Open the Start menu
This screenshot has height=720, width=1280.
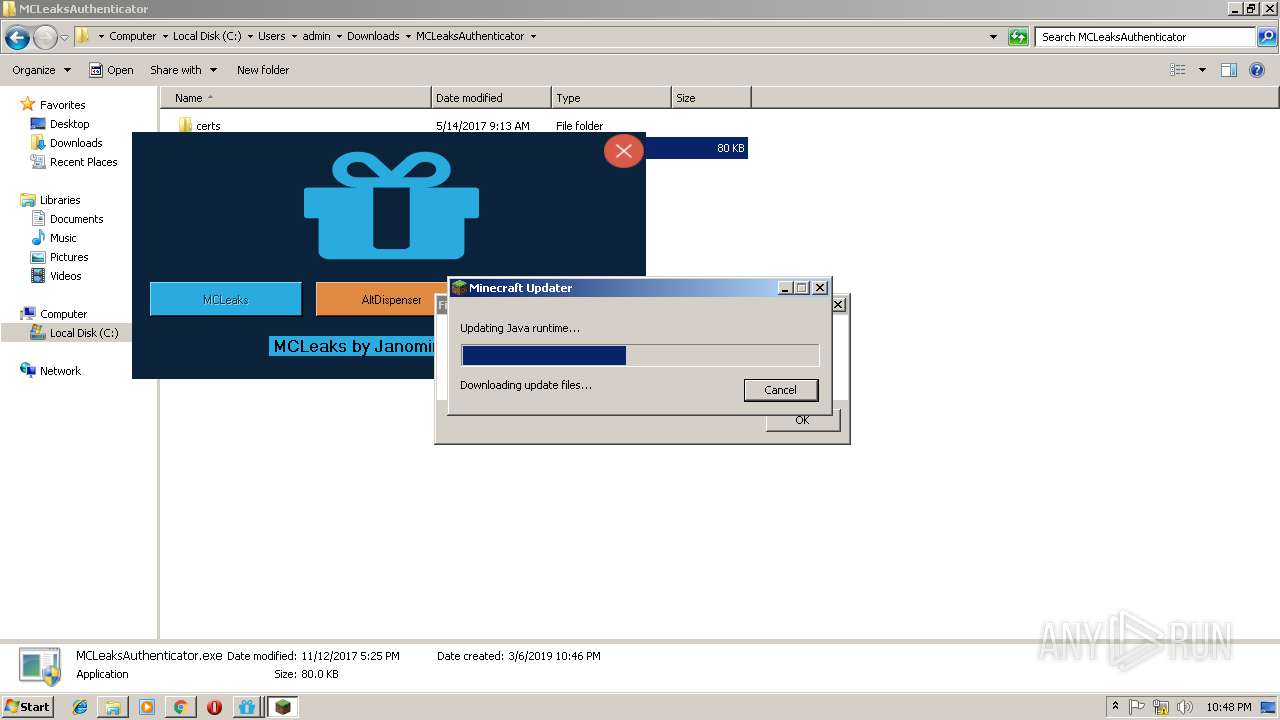pos(28,706)
